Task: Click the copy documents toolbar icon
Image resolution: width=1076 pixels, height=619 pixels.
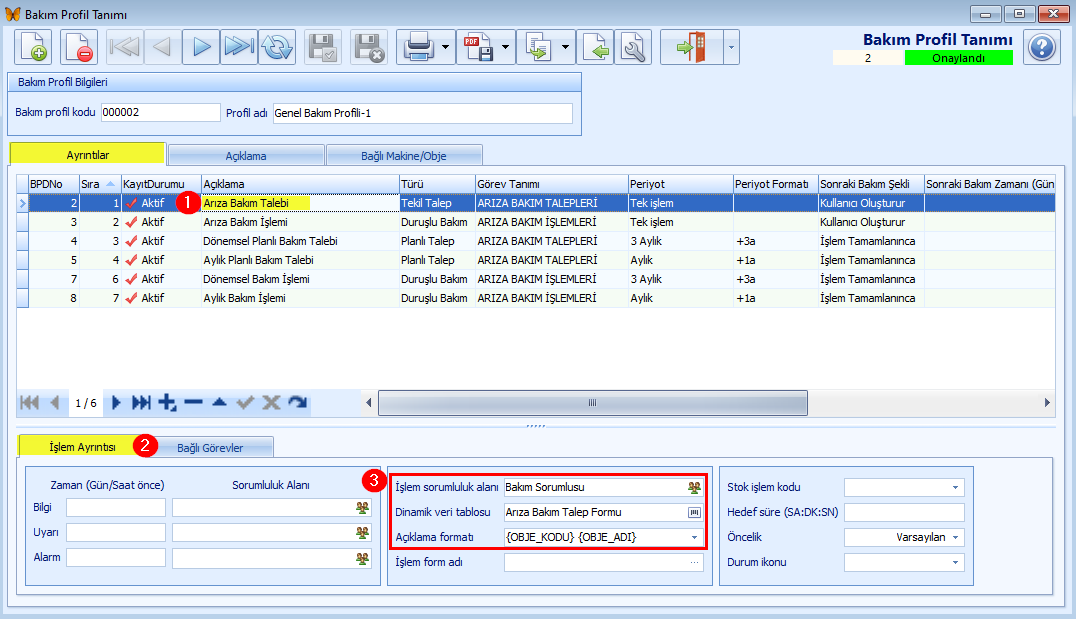Action: (x=537, y=47)
